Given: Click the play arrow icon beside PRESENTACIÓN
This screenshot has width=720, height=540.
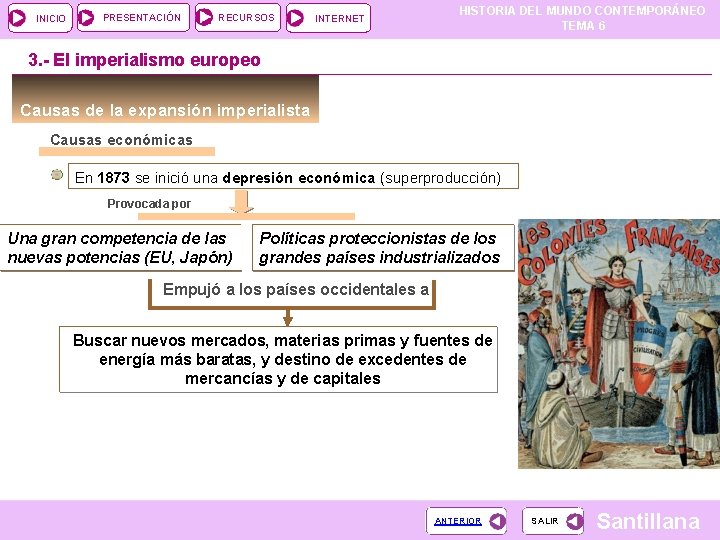Looking at the screenshot, I should [x=86, y=18].
